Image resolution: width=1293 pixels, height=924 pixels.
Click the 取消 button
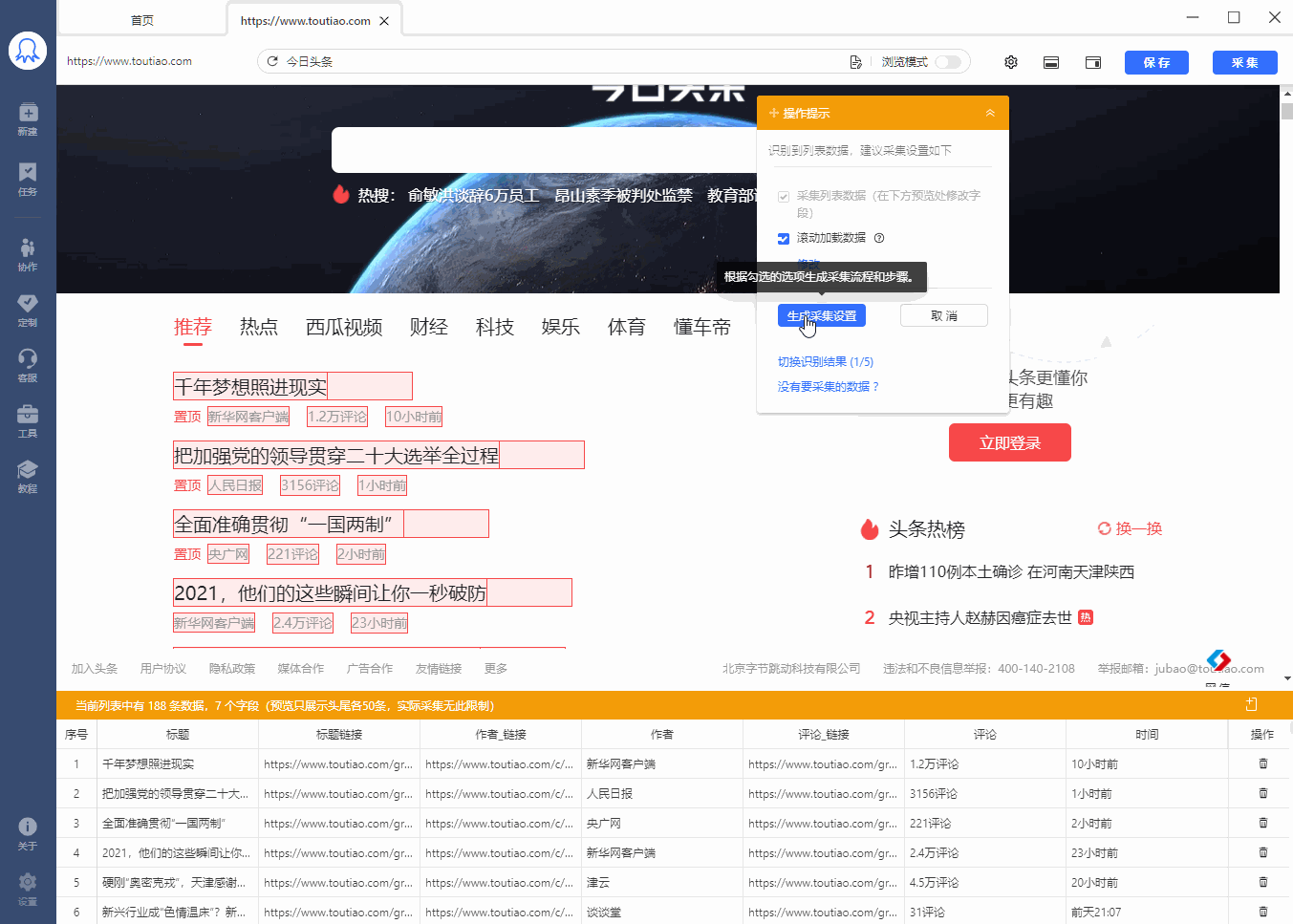tap(944, 315)
